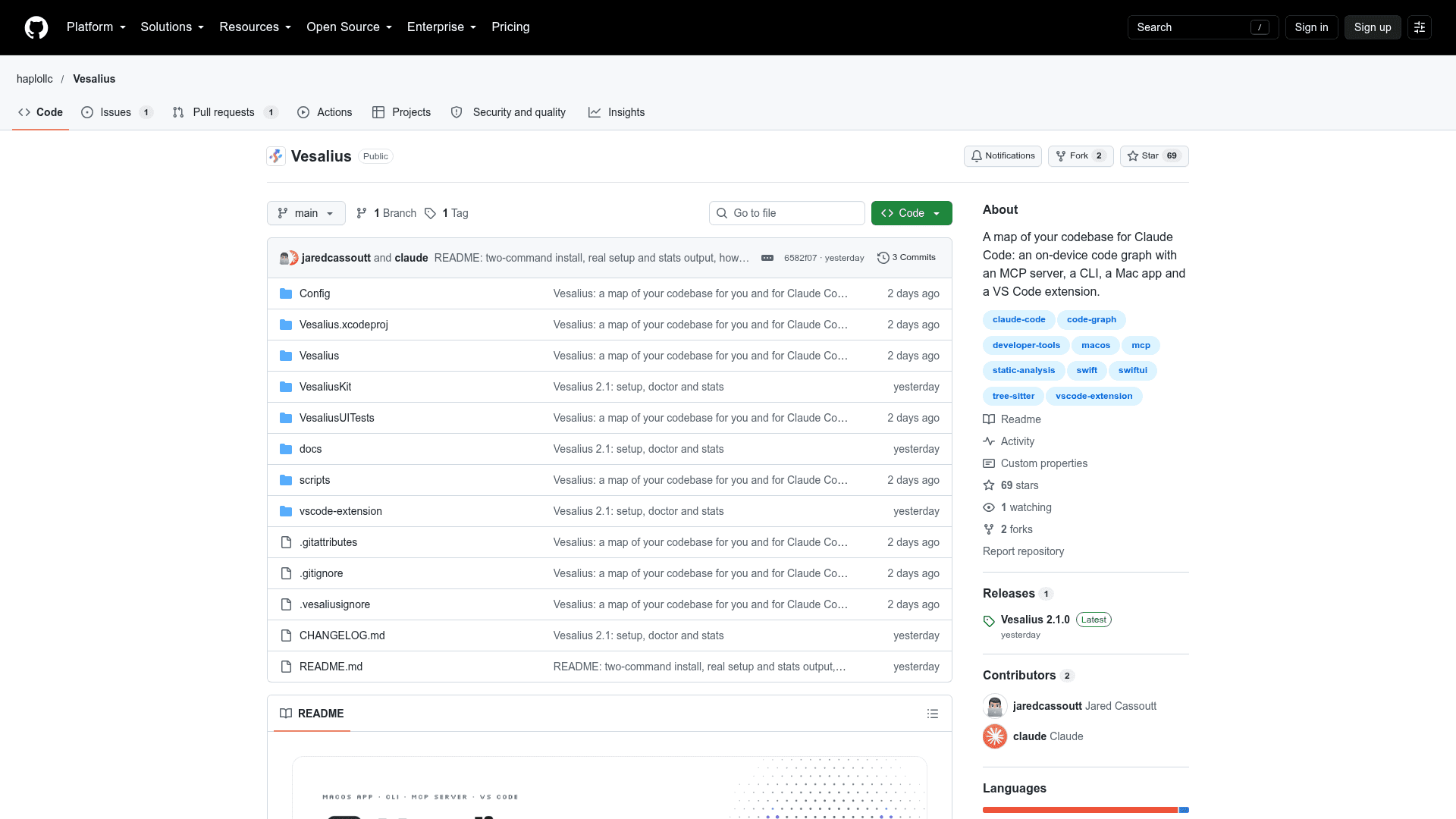Screen dimensions: 1456x819
Task: Click the CHANGELOG.md file icon
Action: coord(286,635)
